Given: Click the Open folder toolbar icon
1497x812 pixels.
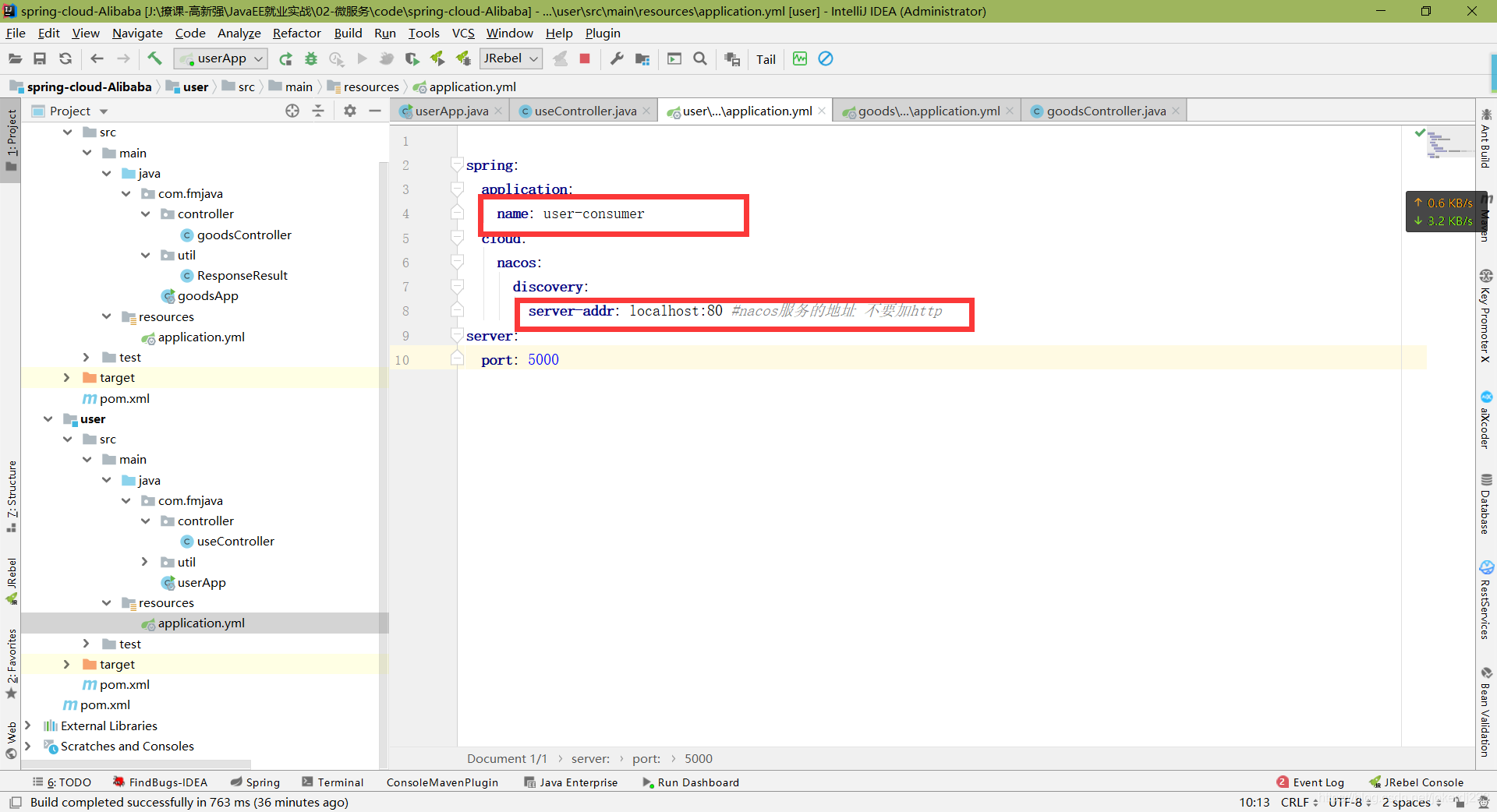Looking at the screenshot, I should pos(15,58).
